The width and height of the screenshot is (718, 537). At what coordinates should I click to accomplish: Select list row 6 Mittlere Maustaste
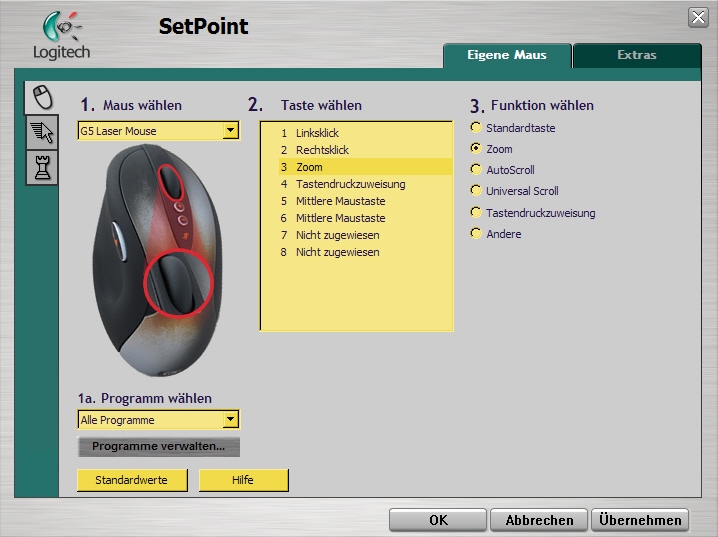pos(365,218)
